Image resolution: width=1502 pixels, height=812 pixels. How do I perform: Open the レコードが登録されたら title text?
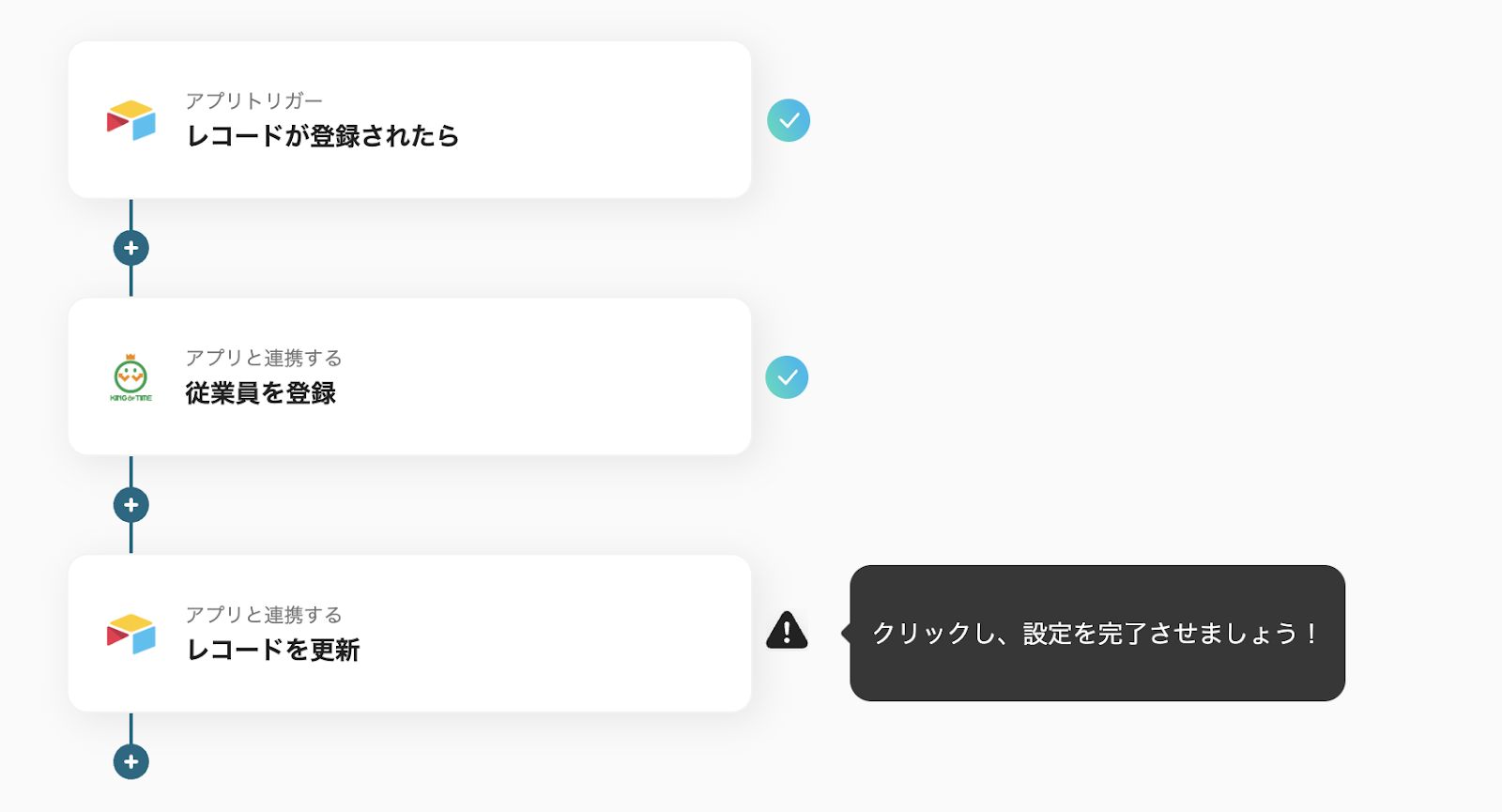(322, 136)
